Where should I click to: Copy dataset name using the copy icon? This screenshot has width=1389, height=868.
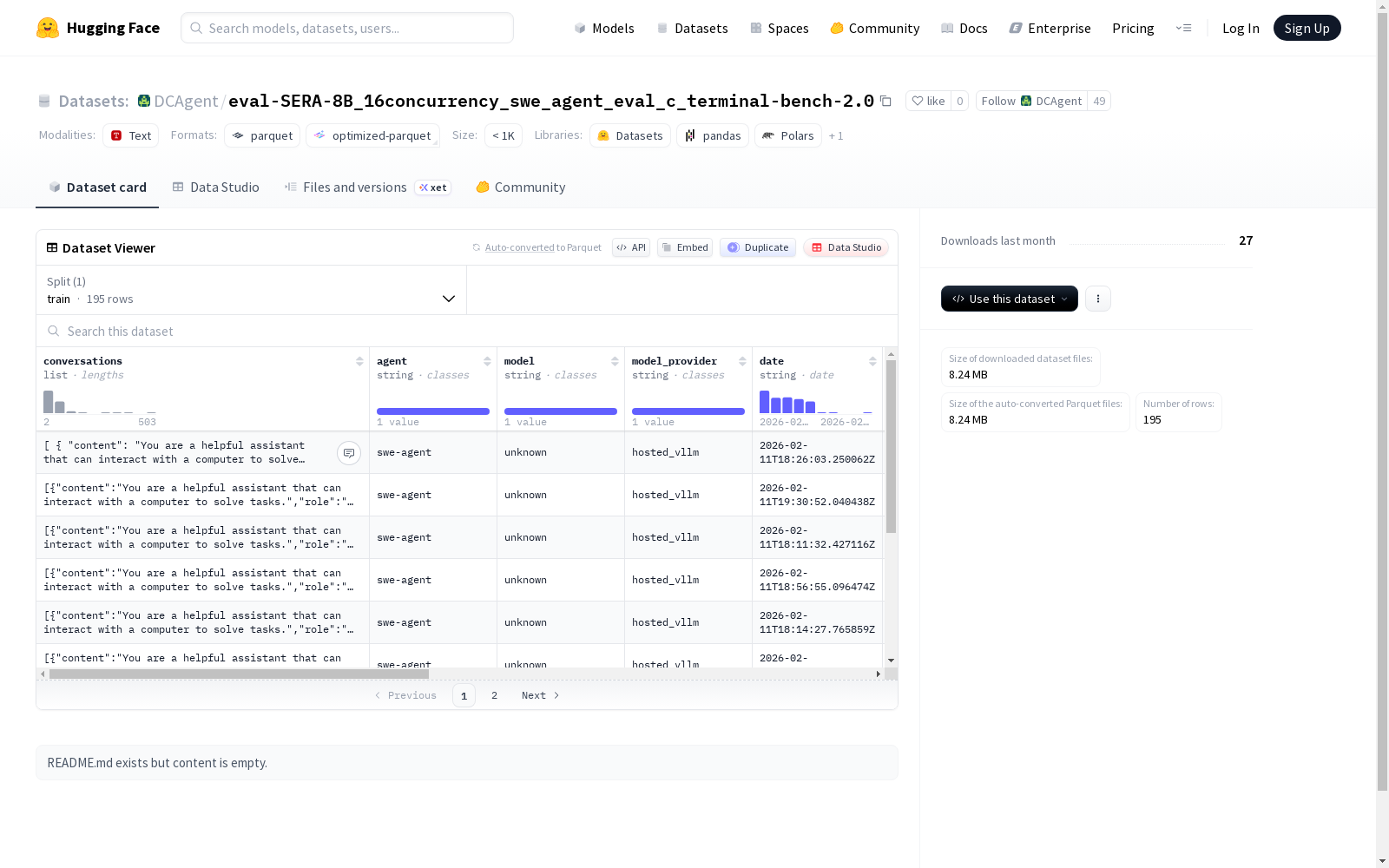(x=885, y=101)
